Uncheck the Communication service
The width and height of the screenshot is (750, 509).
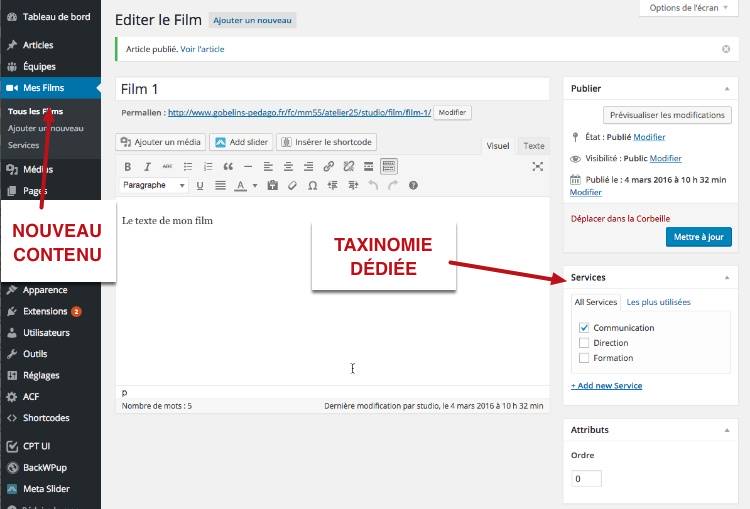[584, 328]
